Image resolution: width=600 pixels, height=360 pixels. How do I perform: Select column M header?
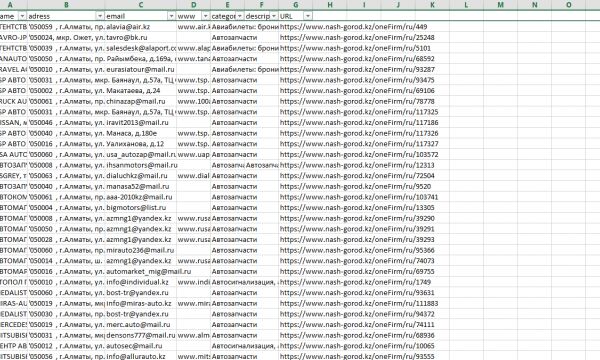tap(500, 5)
